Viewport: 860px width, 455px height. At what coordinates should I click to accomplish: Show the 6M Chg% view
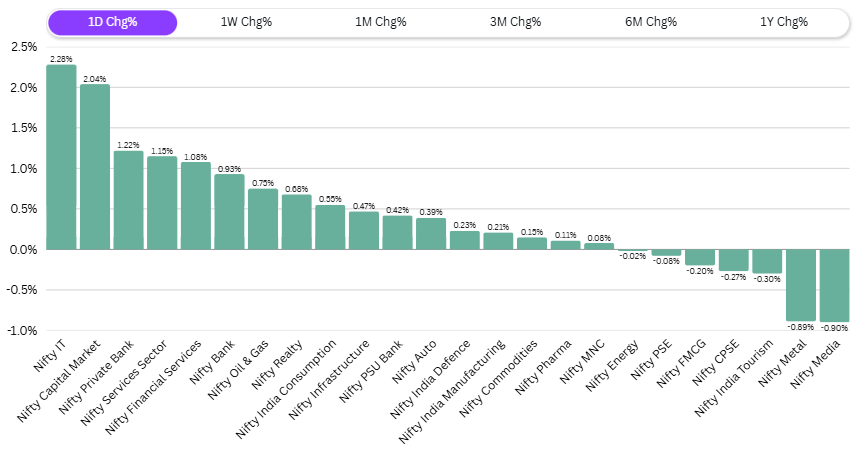click(x=650, y=22)
